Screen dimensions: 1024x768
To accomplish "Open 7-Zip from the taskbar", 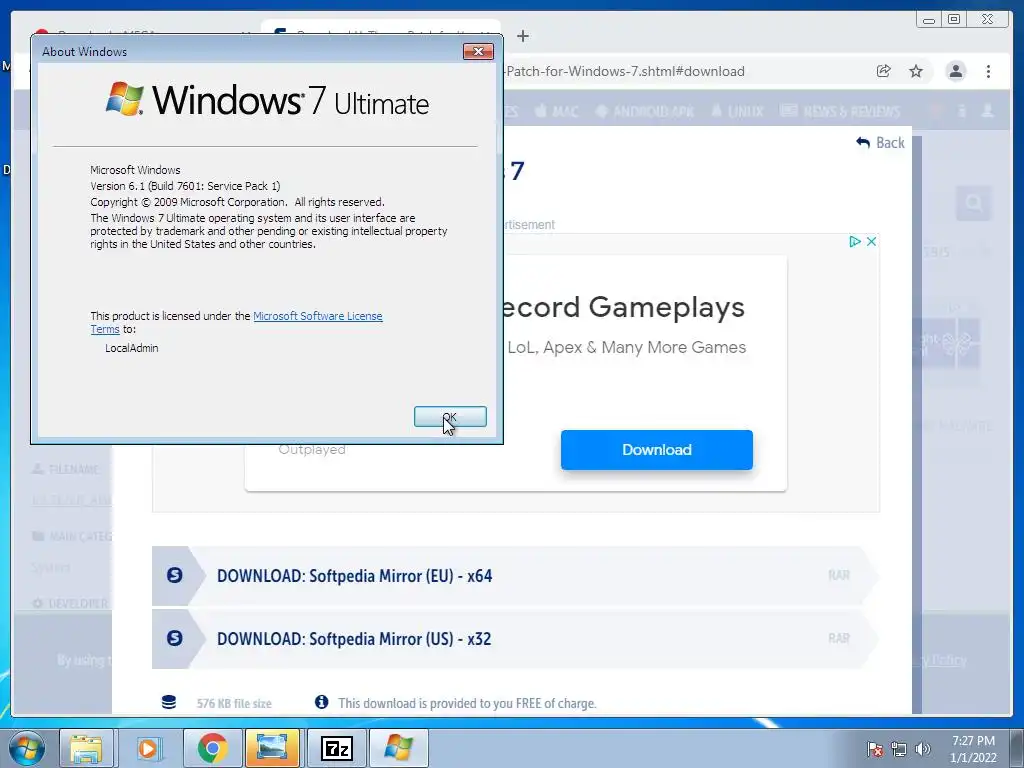I will [336, 748].
